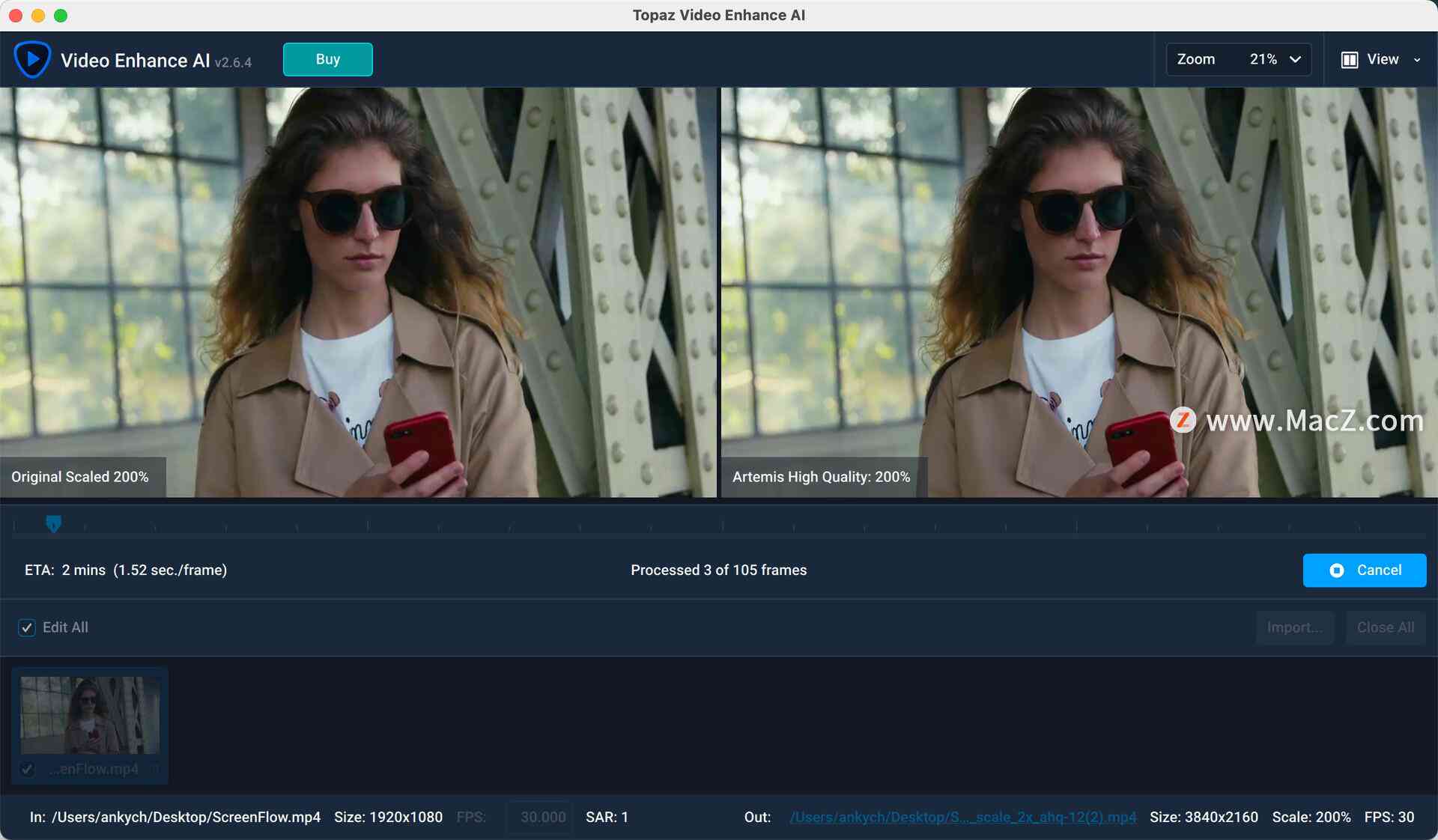Click the Import... button

pos(1295,627)
